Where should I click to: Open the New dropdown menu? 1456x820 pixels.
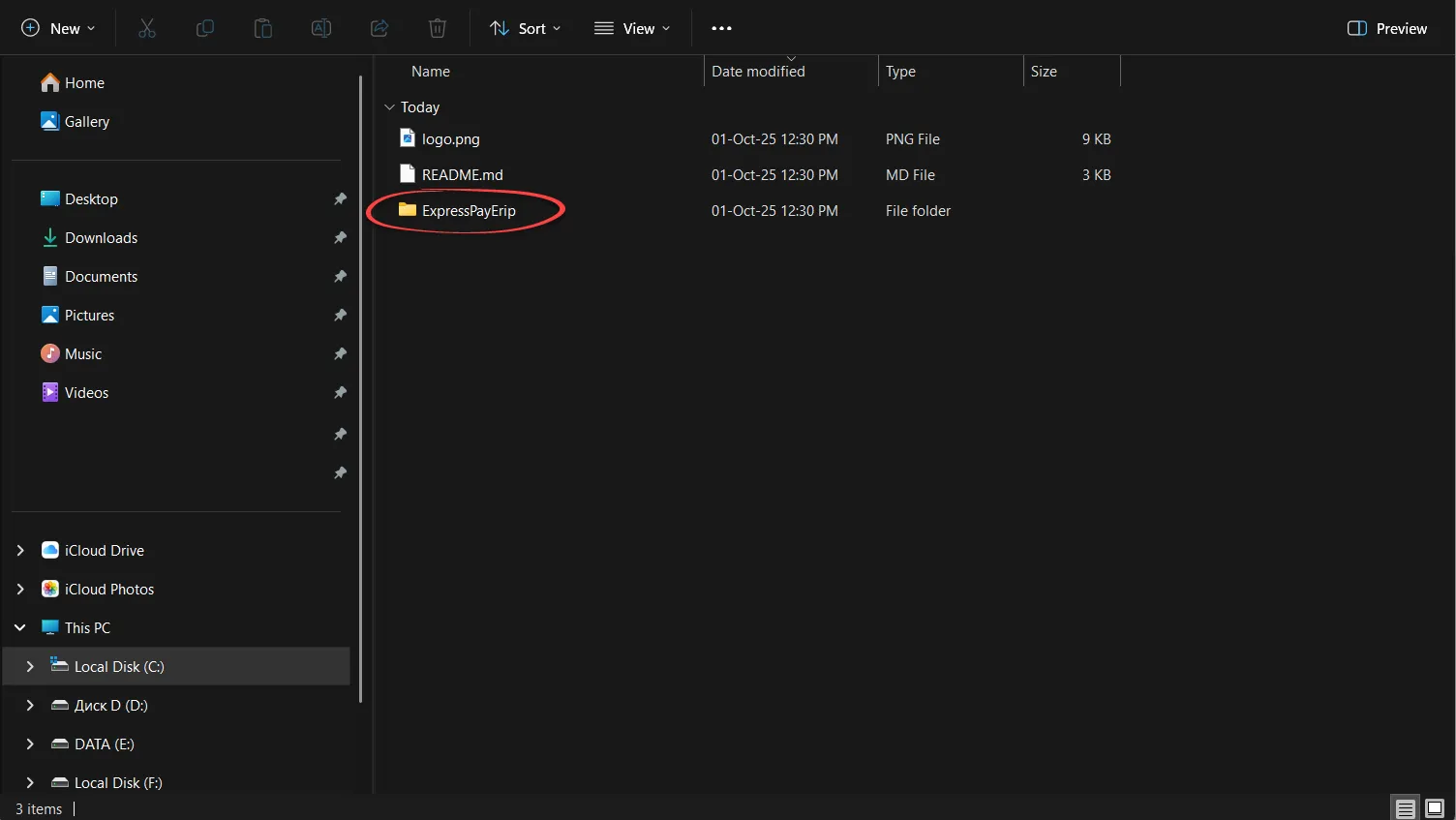tap(58, 28)
